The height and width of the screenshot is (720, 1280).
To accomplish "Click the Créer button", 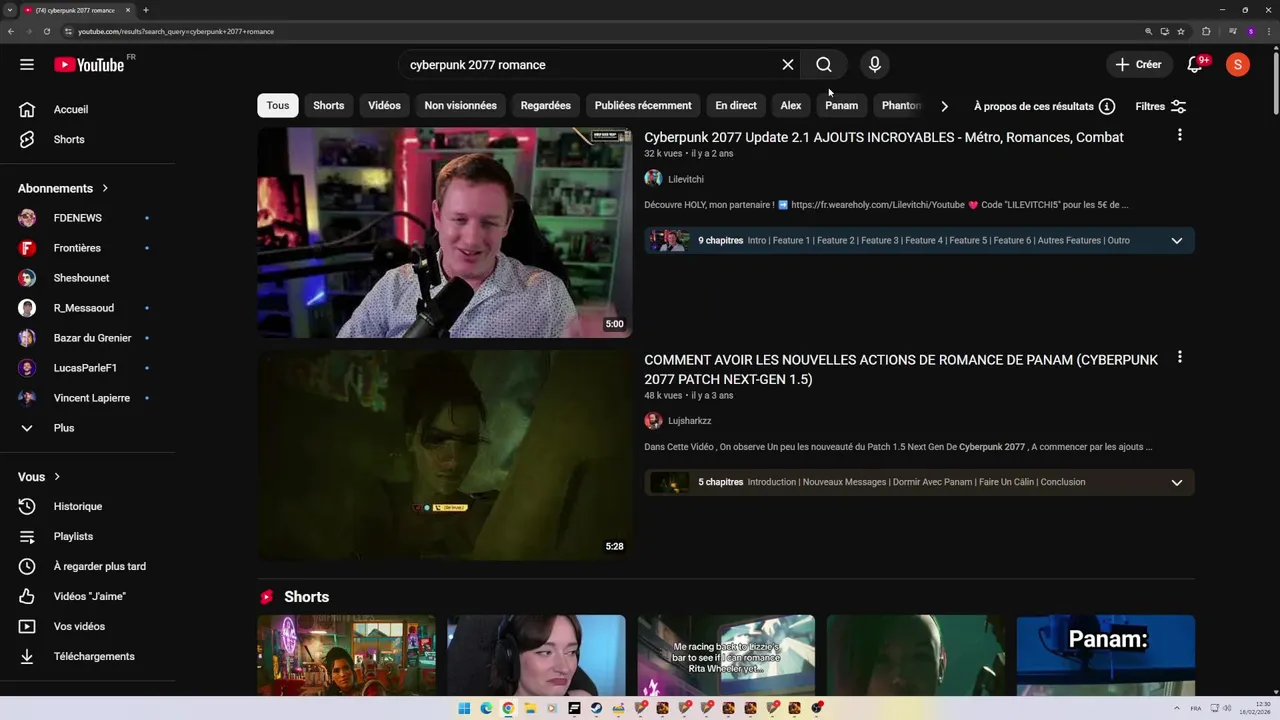I will (x=1139, y=65).
